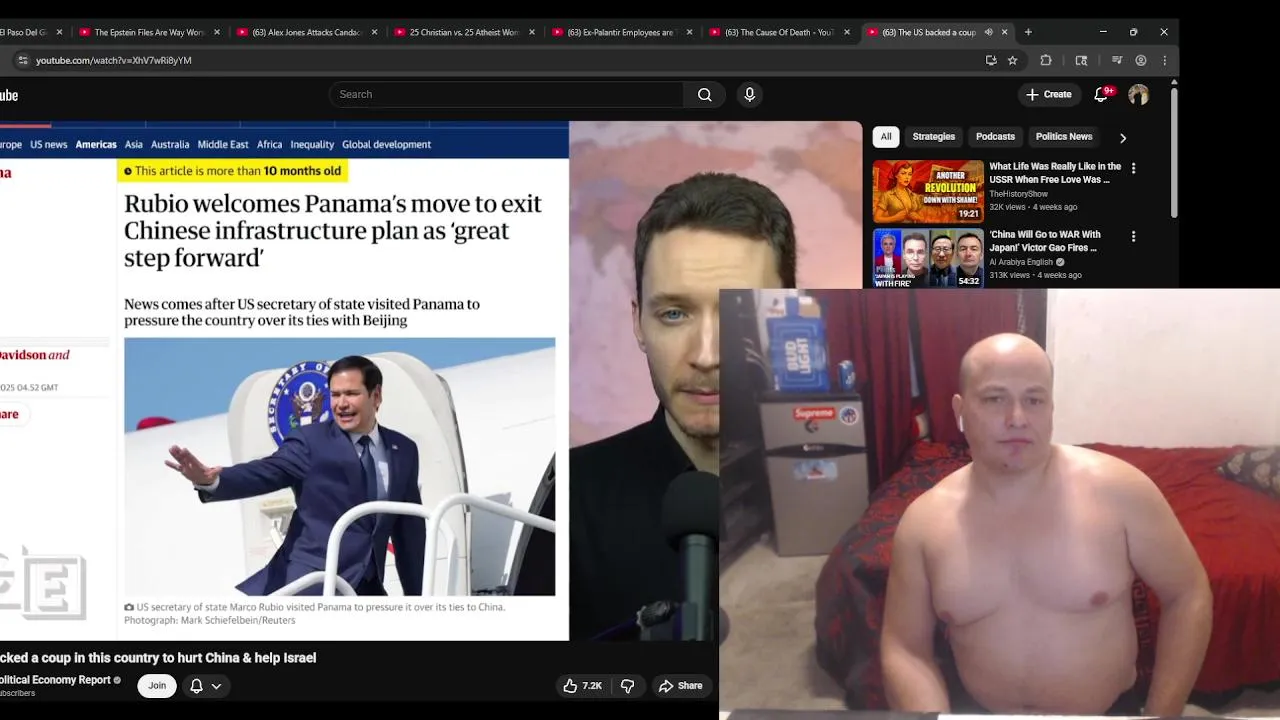
Task: View site information icon beside the URL
Action: click(x=22, y=60)
